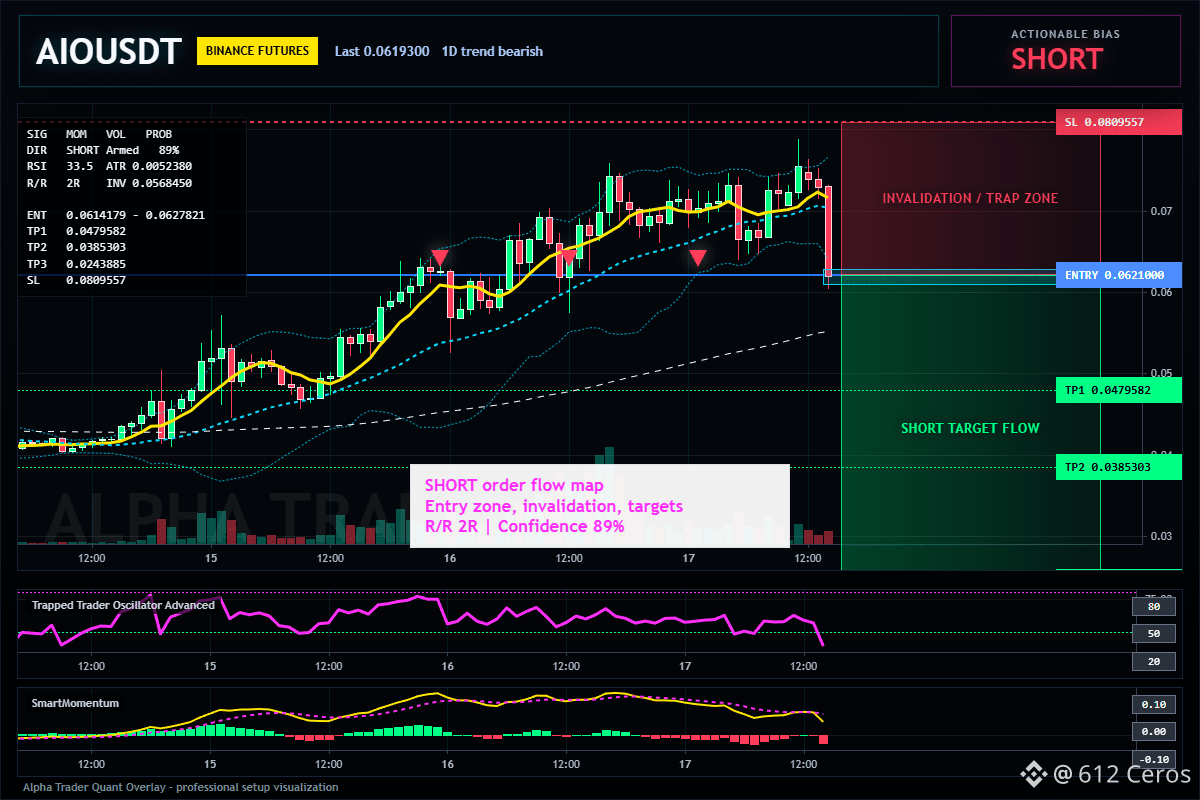This screenshot has height=800, width=1200.
Task: Click the 'SHORT order flow map' note text
Action: click(514, 486)
